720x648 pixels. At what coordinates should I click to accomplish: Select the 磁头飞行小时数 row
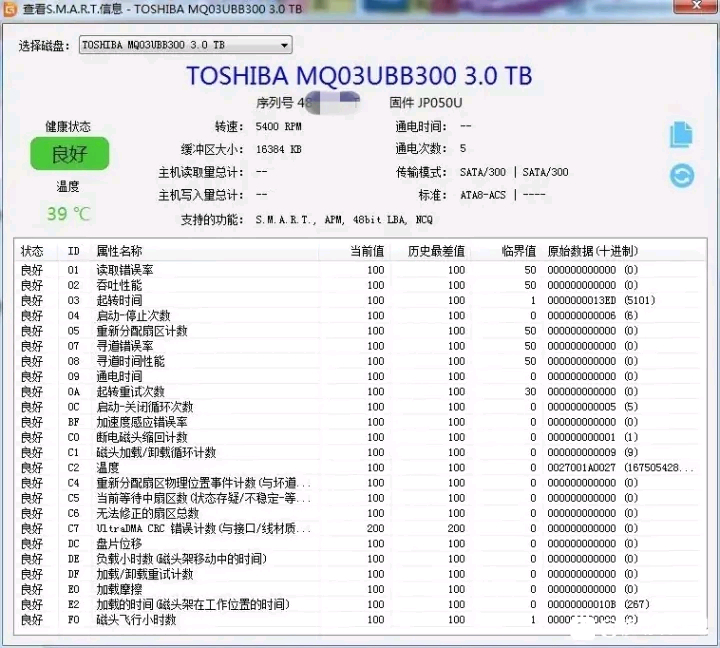pos(360,619)
